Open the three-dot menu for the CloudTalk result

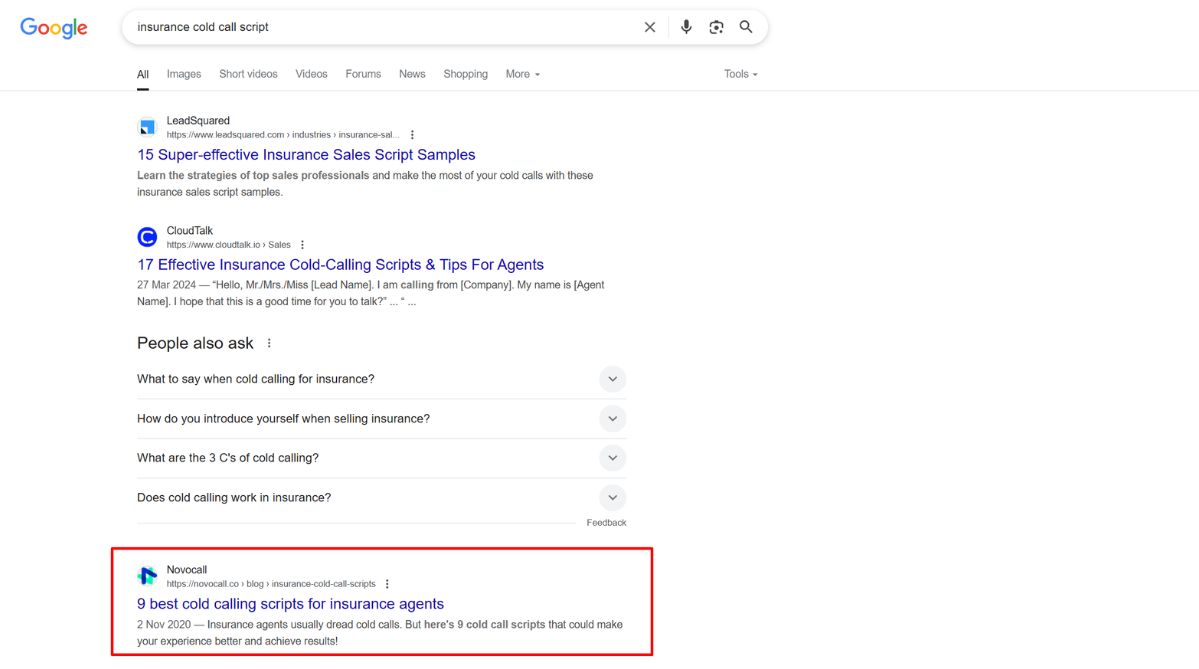tap(303, 245)
